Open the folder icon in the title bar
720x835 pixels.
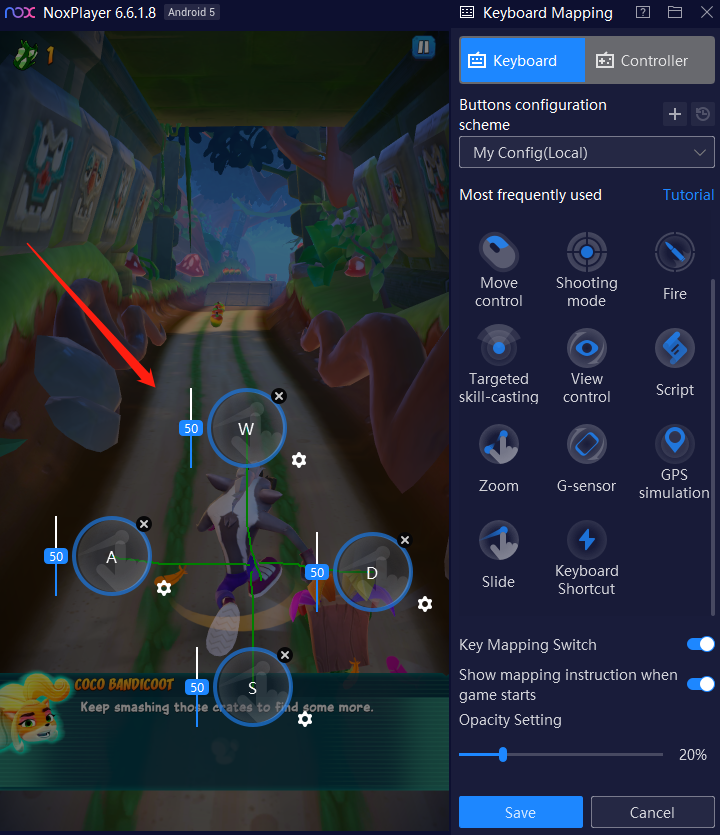(x=675, y=12)
